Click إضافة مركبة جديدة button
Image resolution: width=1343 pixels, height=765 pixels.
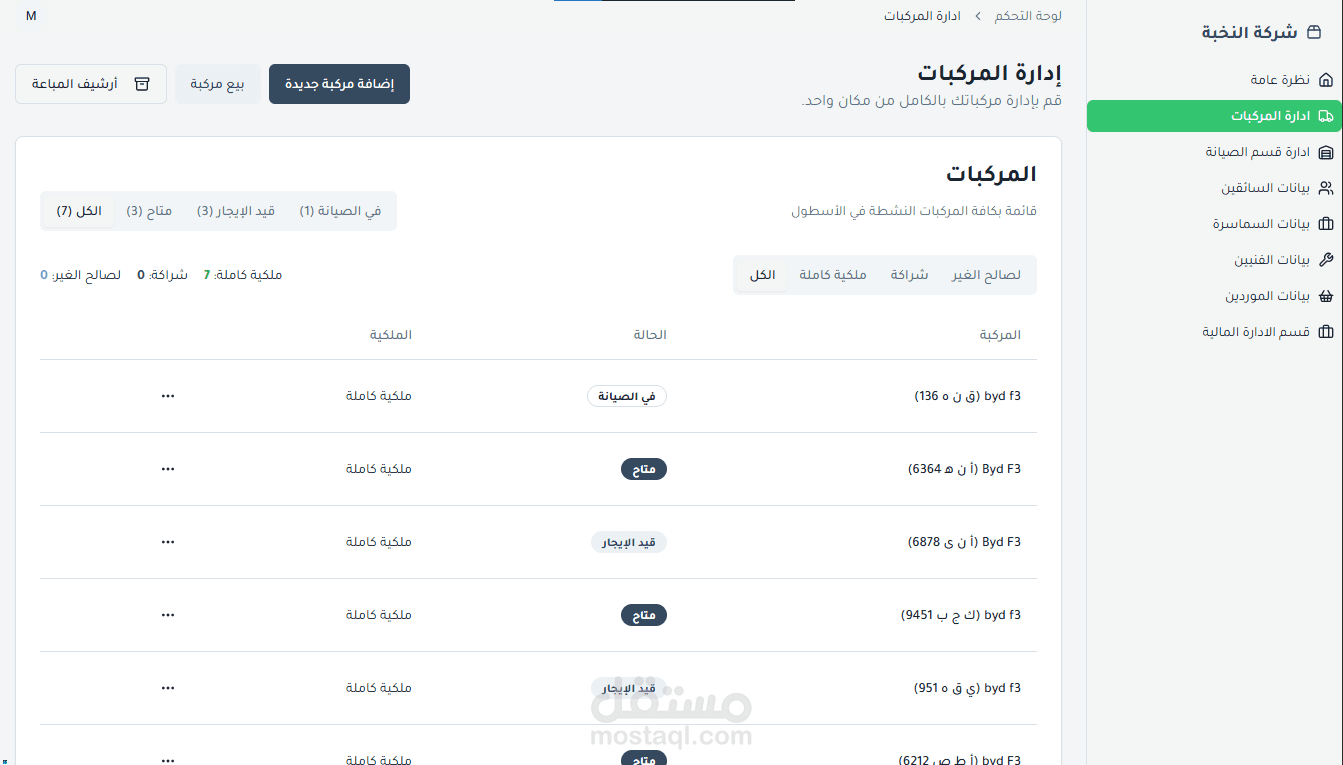coord(339,84)
